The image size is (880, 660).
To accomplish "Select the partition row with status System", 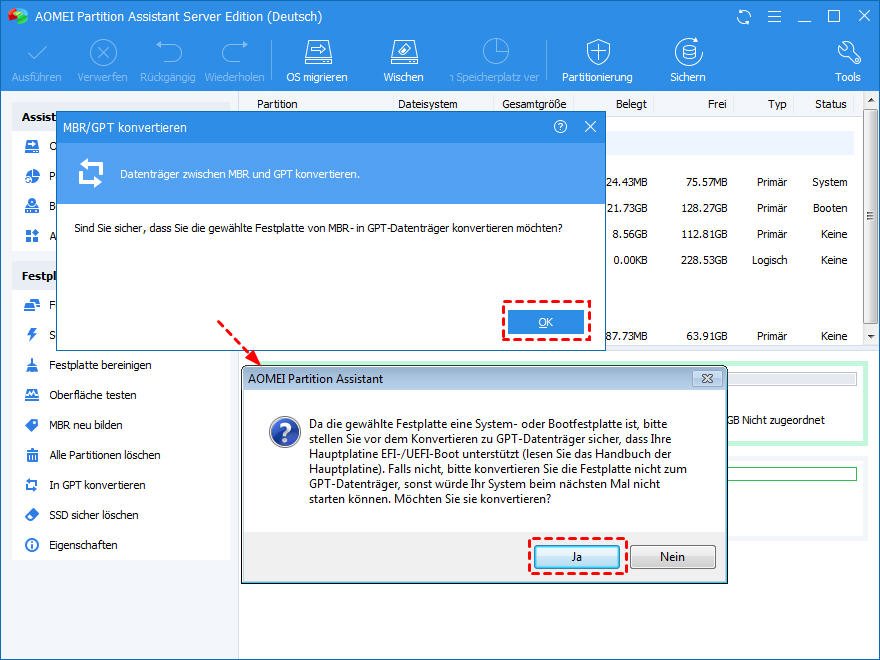I will coord(730,182).
